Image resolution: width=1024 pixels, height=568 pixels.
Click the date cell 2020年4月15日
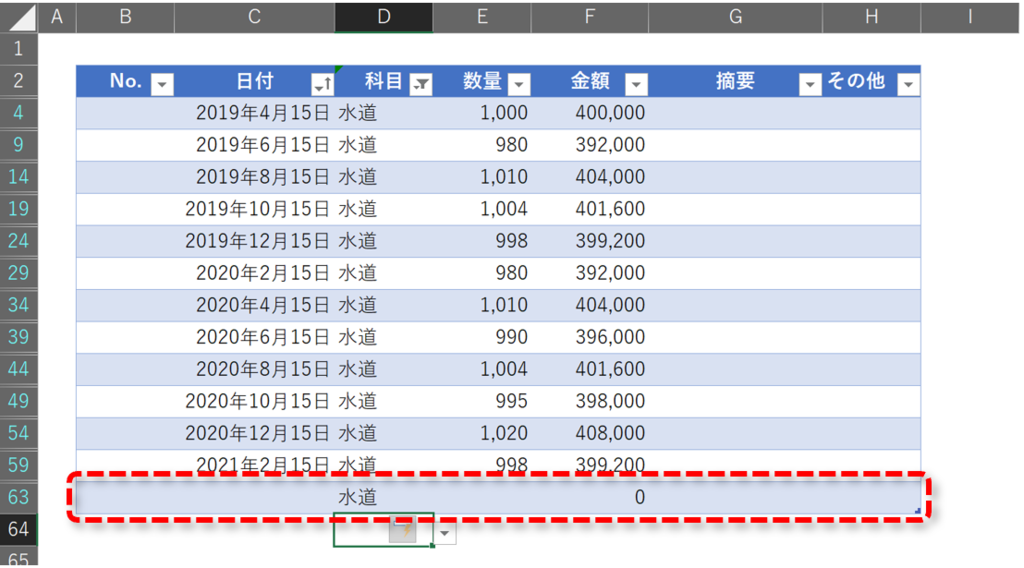point(255,305)
